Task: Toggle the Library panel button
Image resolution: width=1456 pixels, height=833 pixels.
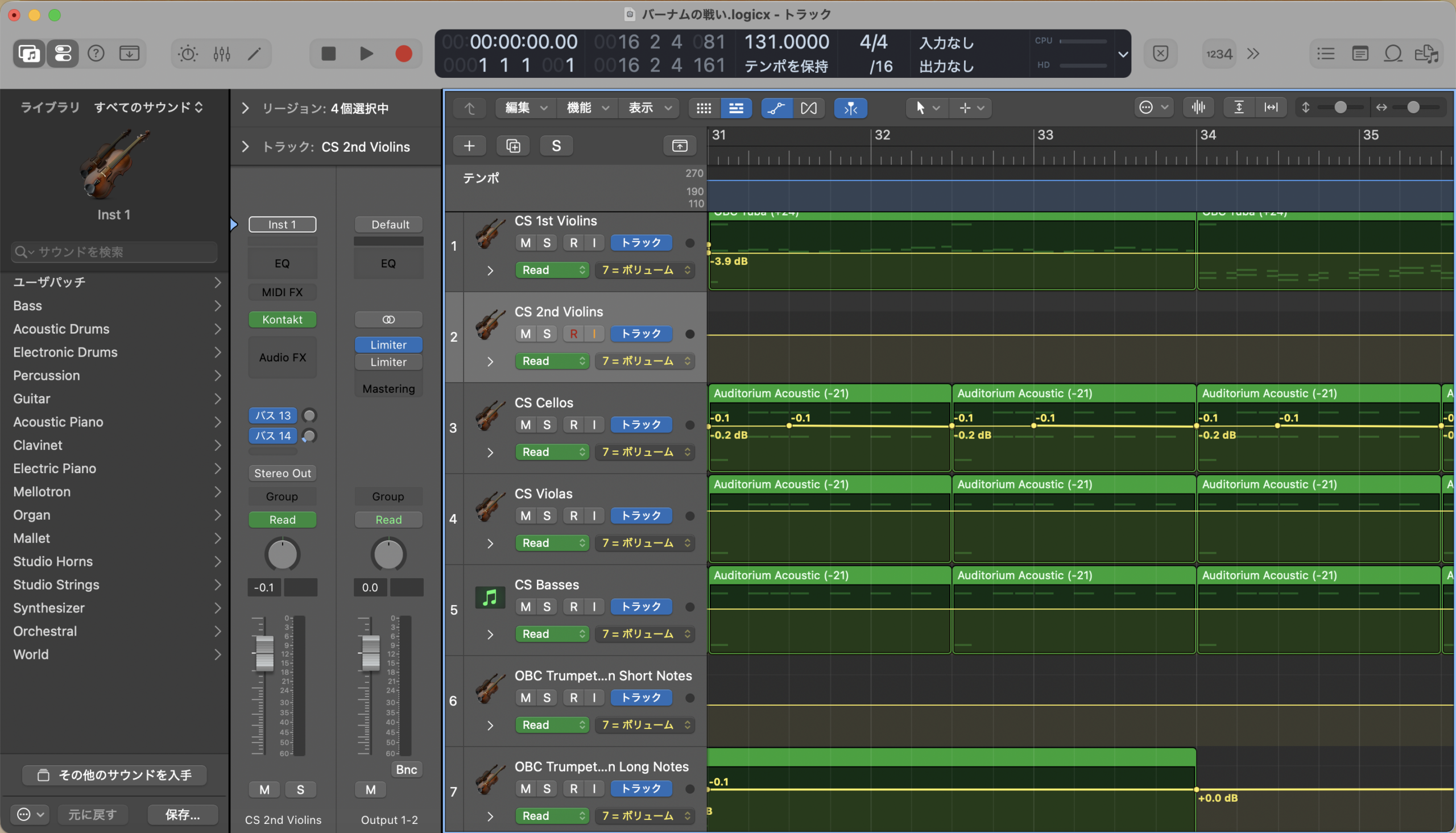Action: point(29,54)
